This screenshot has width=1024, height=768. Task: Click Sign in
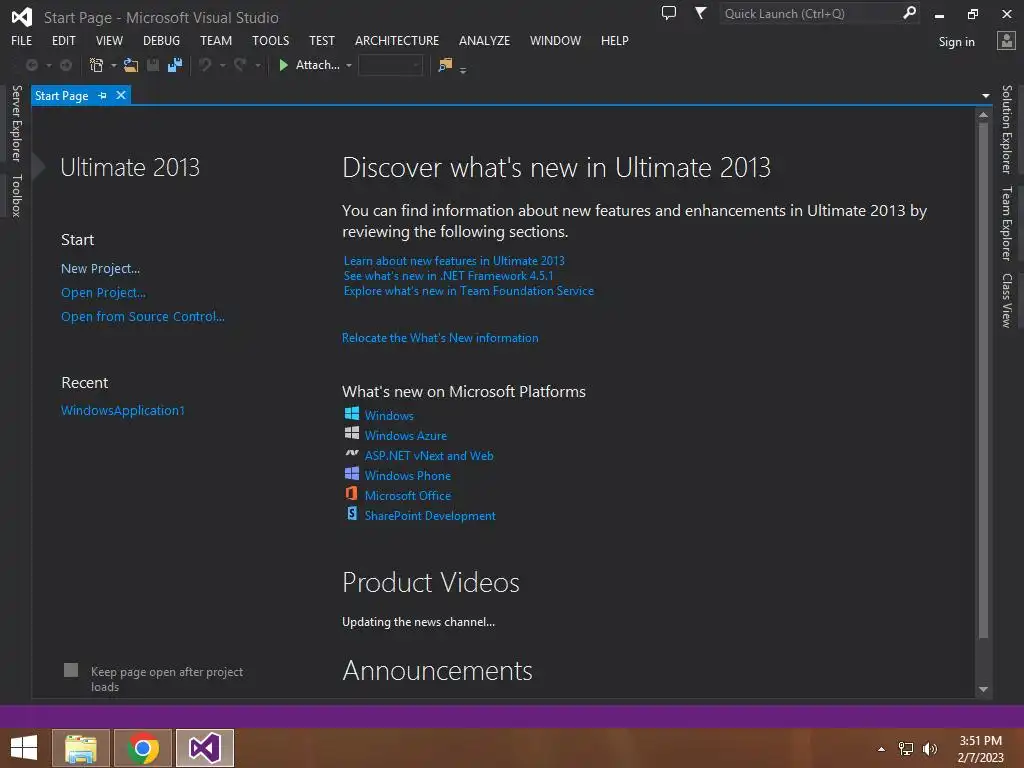click(x=956, y=42)
